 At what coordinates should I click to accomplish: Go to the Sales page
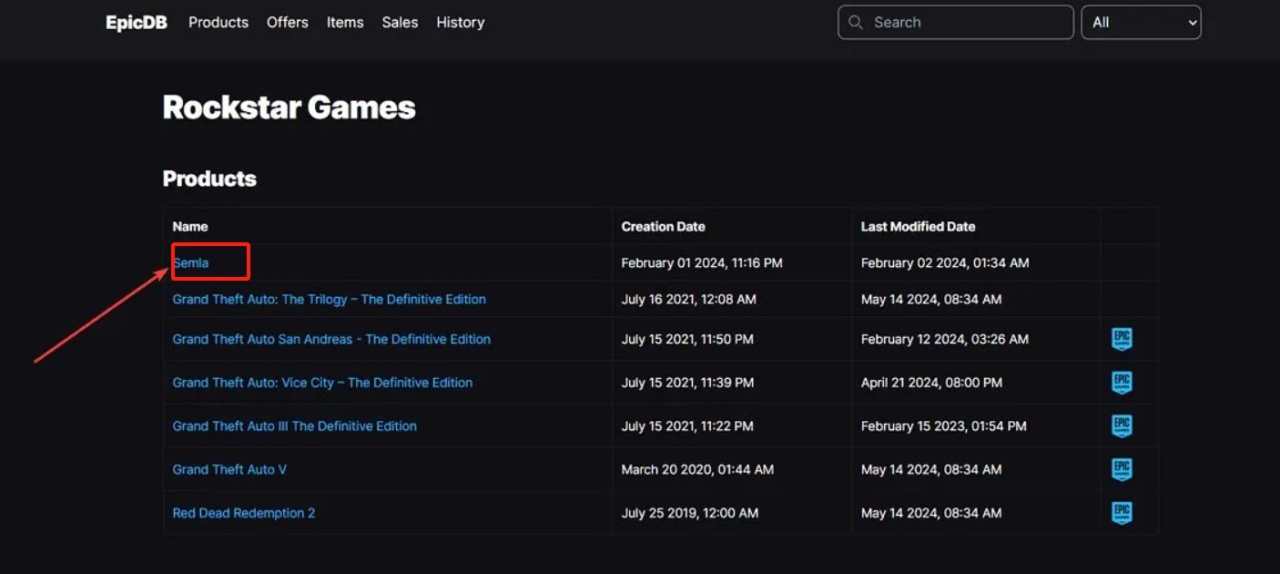tap(400, 22)
